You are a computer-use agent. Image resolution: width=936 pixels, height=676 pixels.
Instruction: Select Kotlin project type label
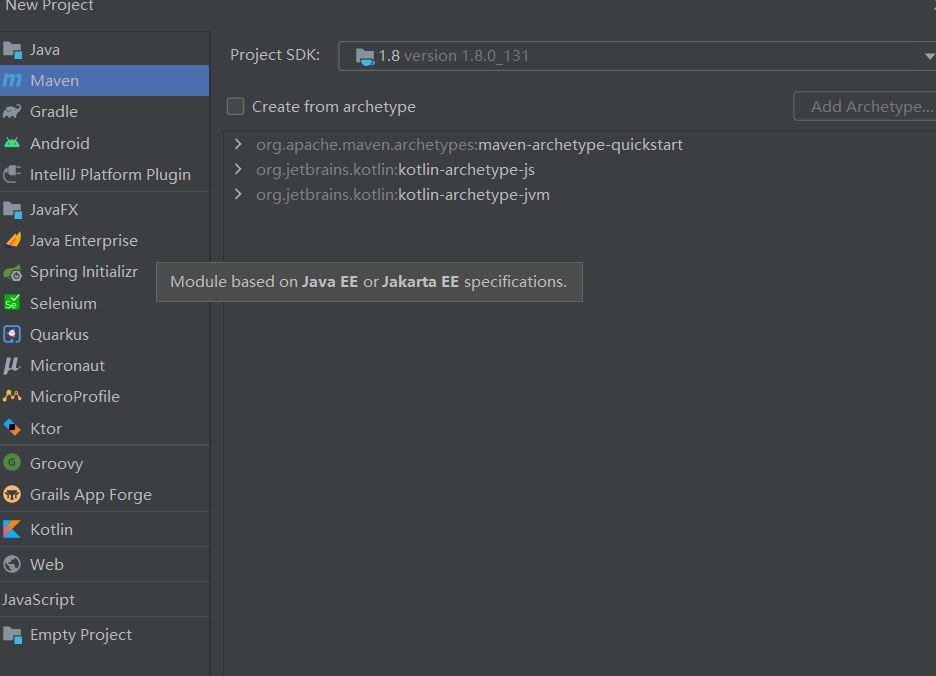51,530
